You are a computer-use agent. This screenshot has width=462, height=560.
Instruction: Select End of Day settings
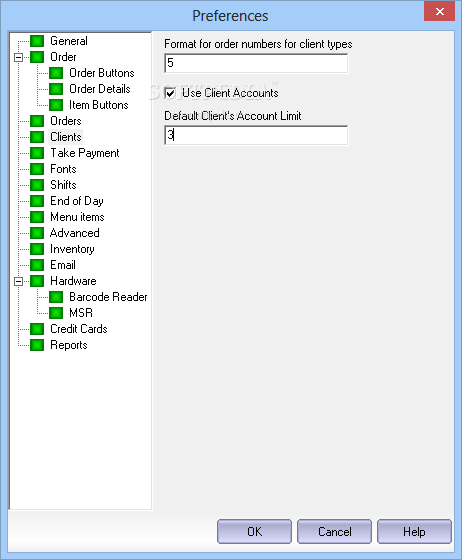[77, 201]
